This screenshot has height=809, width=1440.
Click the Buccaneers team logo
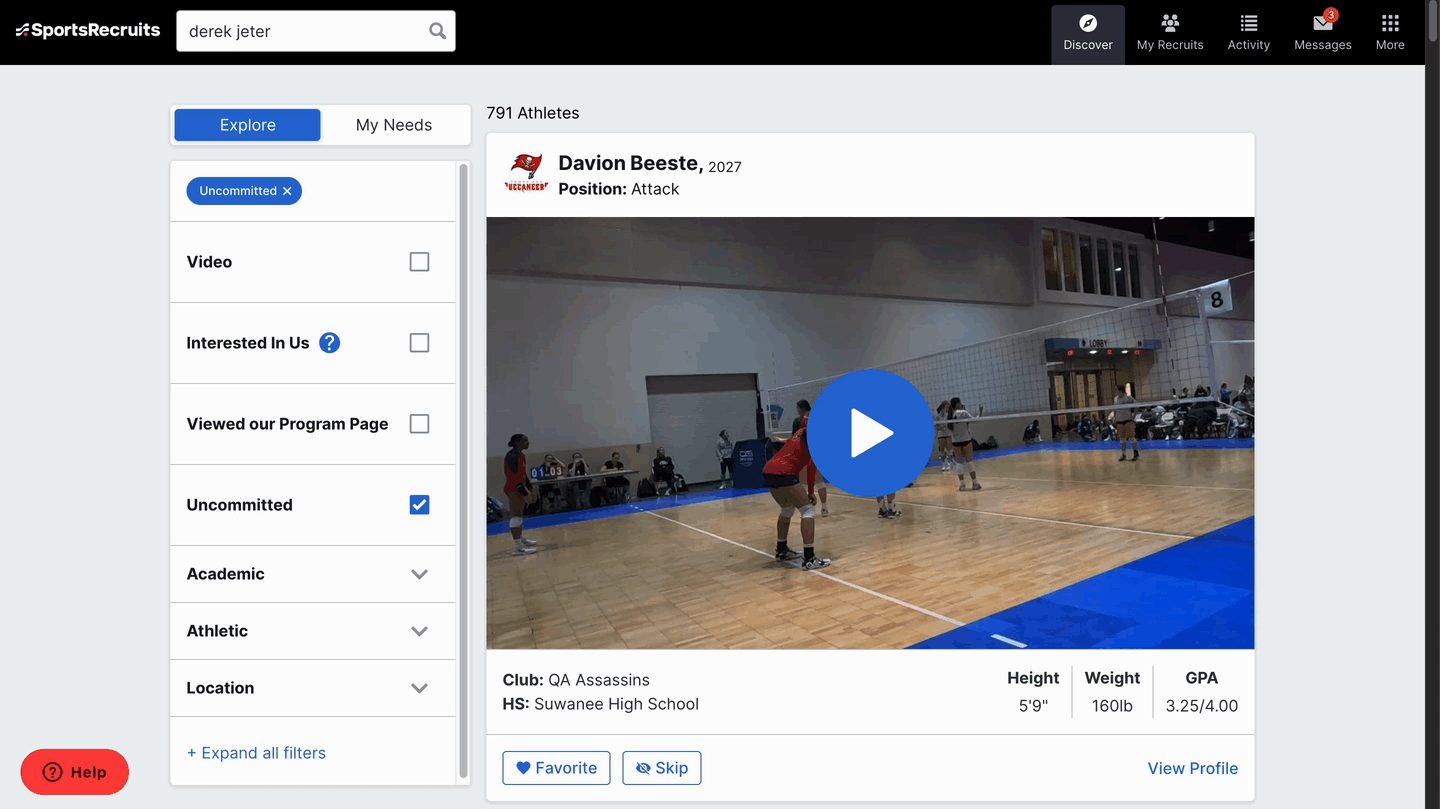[x=526, y=173]
